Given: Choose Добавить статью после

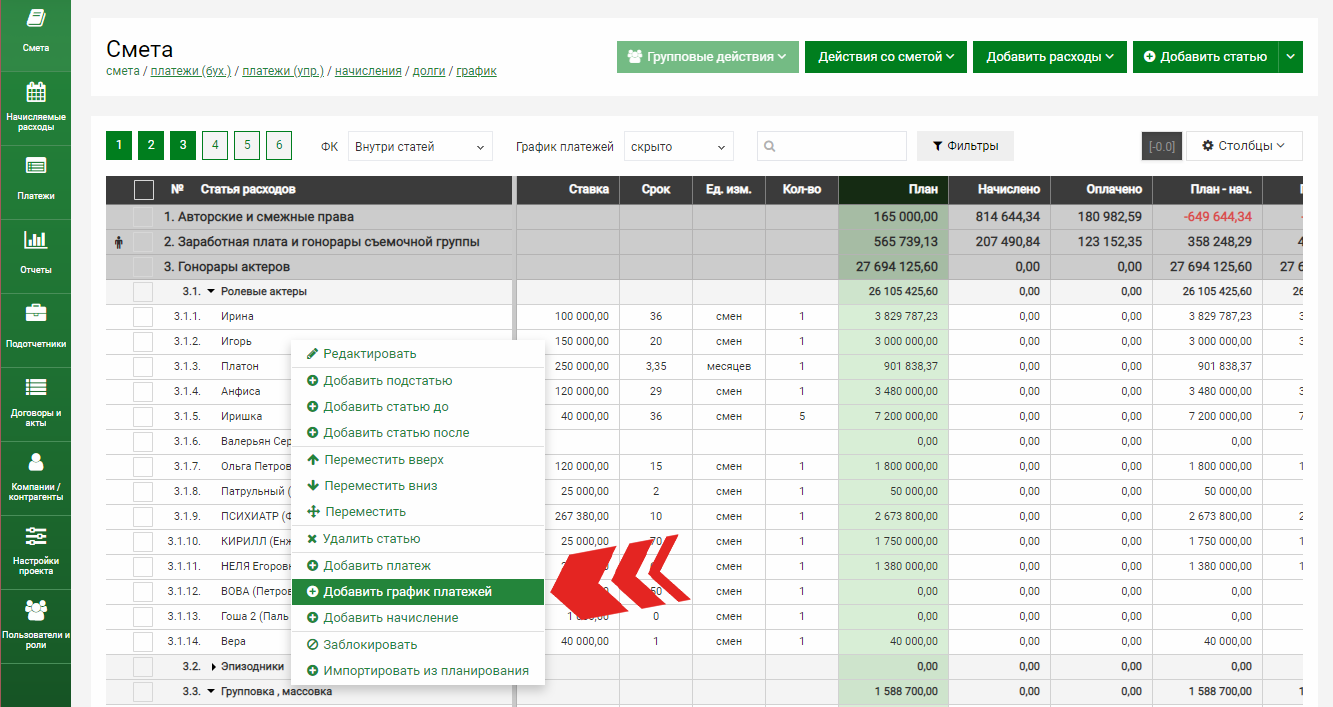Looking at the screenshot, I should 418,433.
